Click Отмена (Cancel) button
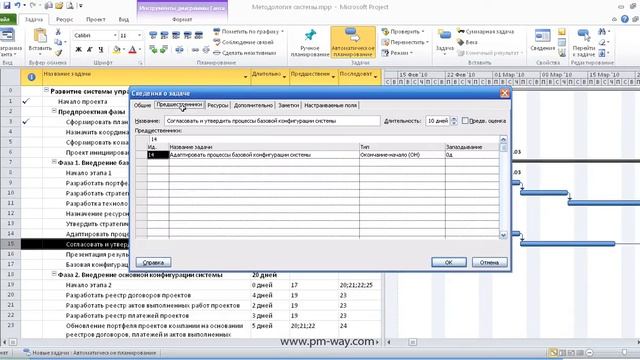Image resolution: width=640 pixels, height=360 pixels. coord(489,262)
